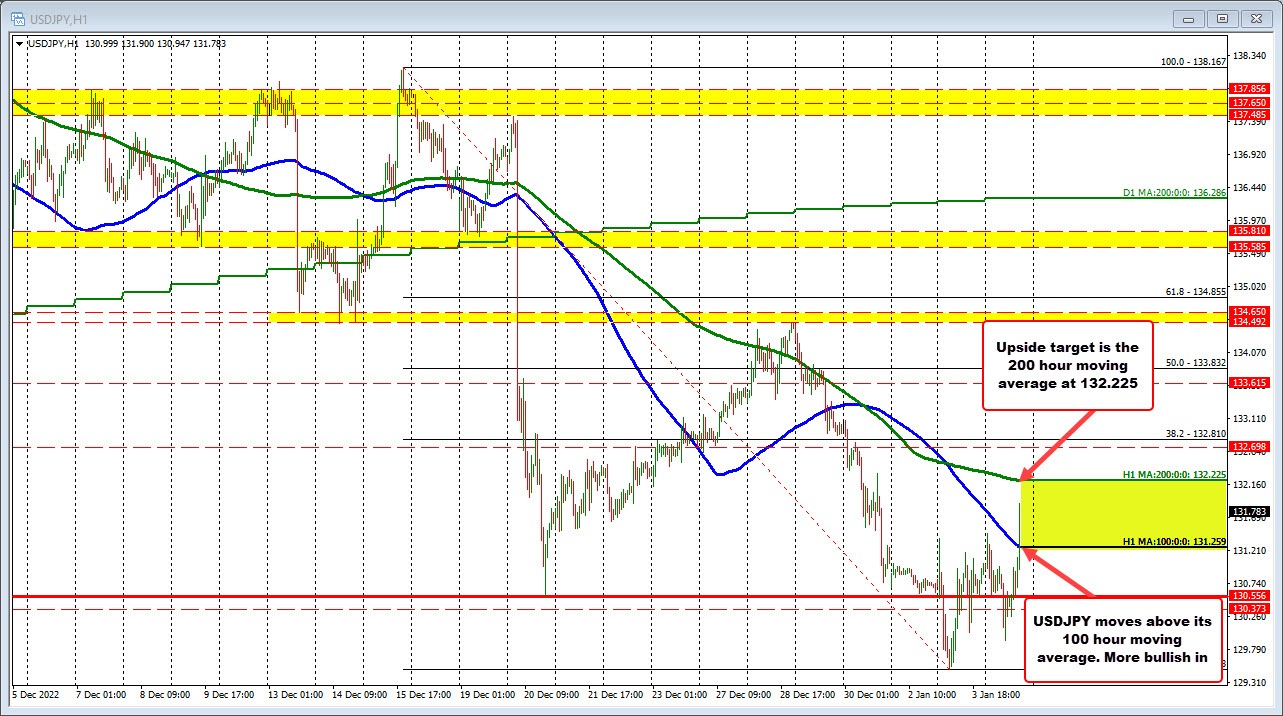The height and width of the screenshot is (716, 1283).
Task: Click the red price tag 137.650
Action: tap(1251, 103)
